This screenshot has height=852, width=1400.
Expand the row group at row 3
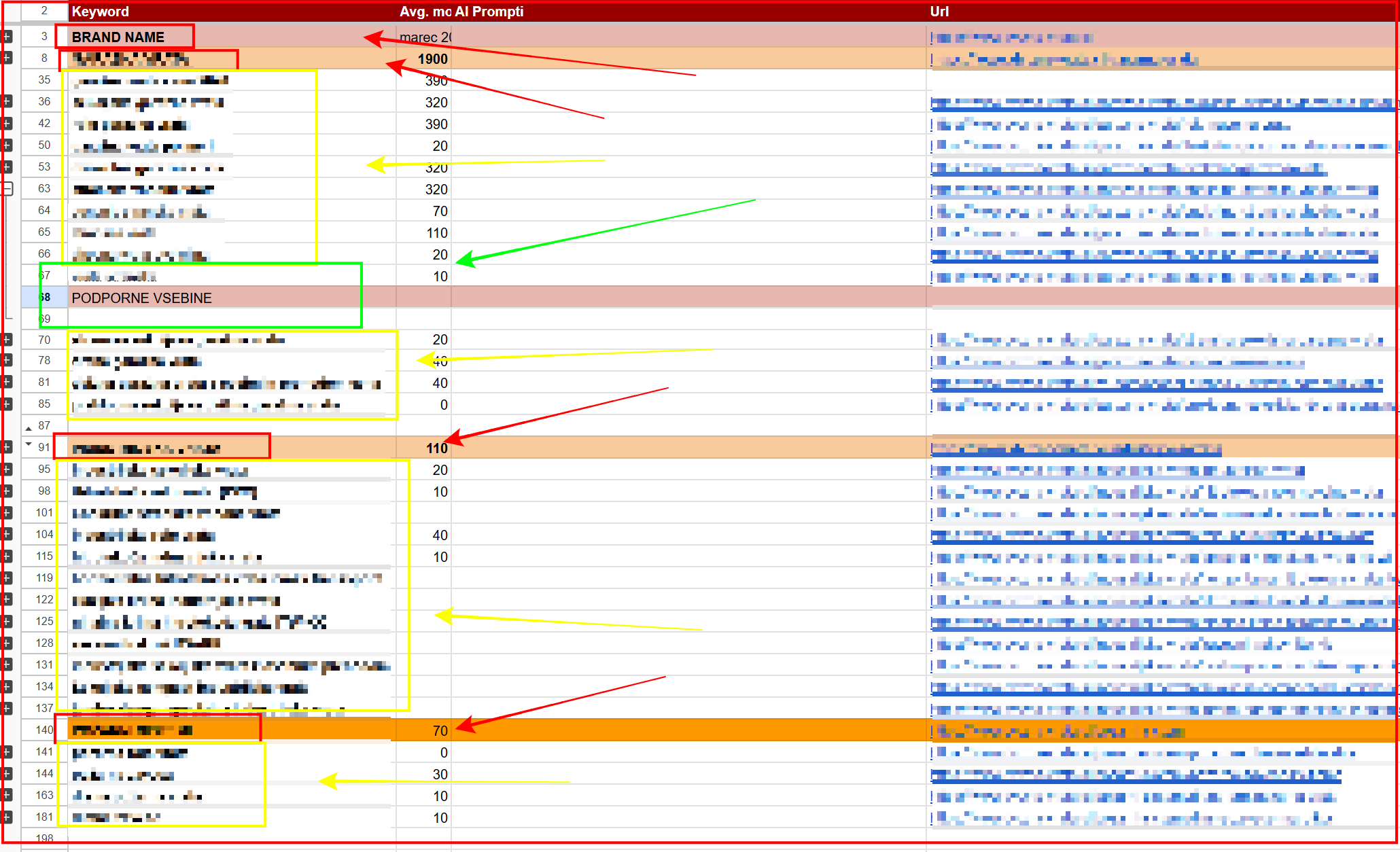point(7,37)
